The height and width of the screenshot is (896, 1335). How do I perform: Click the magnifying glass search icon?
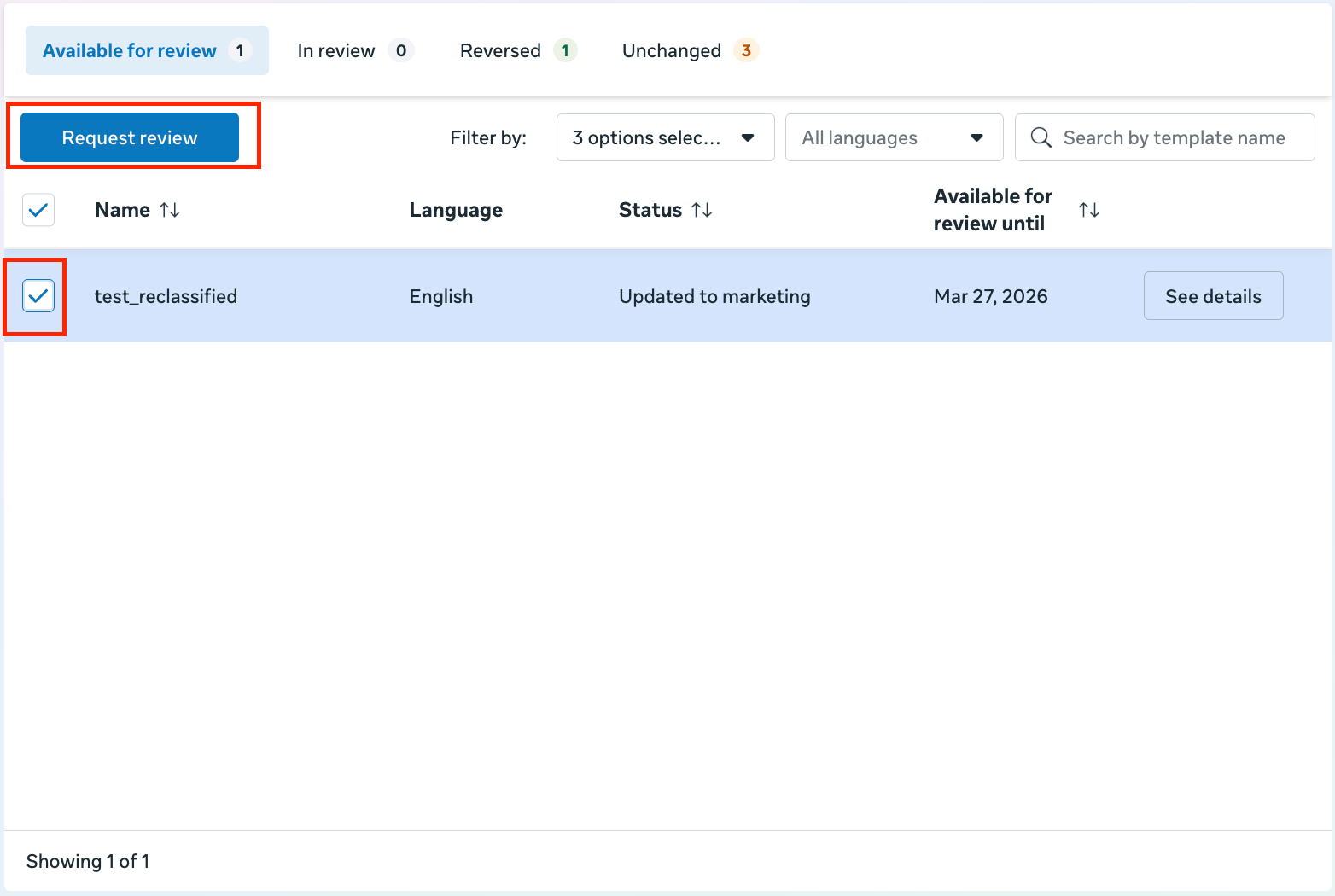(x=1041, y=137)
